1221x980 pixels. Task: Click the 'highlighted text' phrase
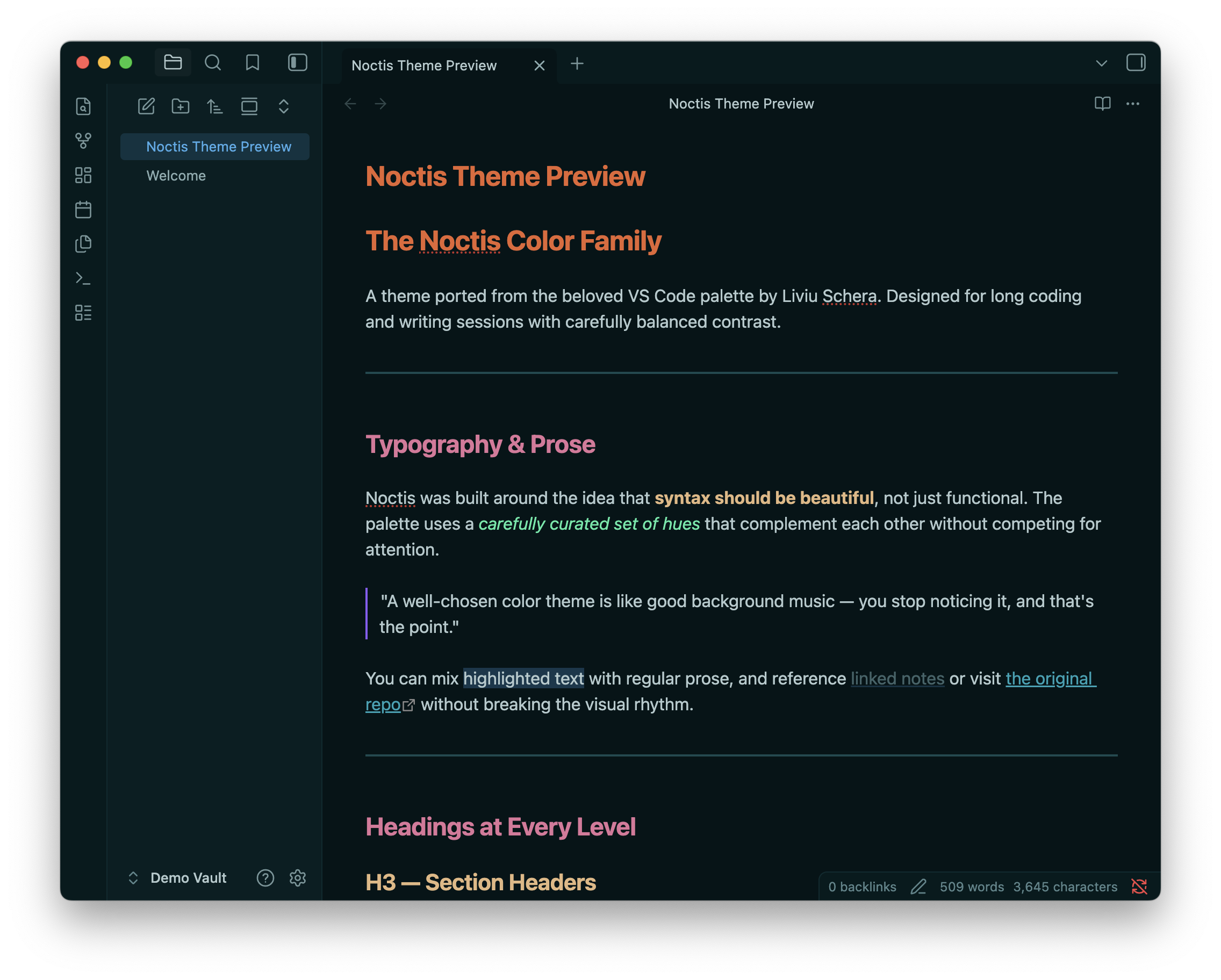[x=523, y=678]
